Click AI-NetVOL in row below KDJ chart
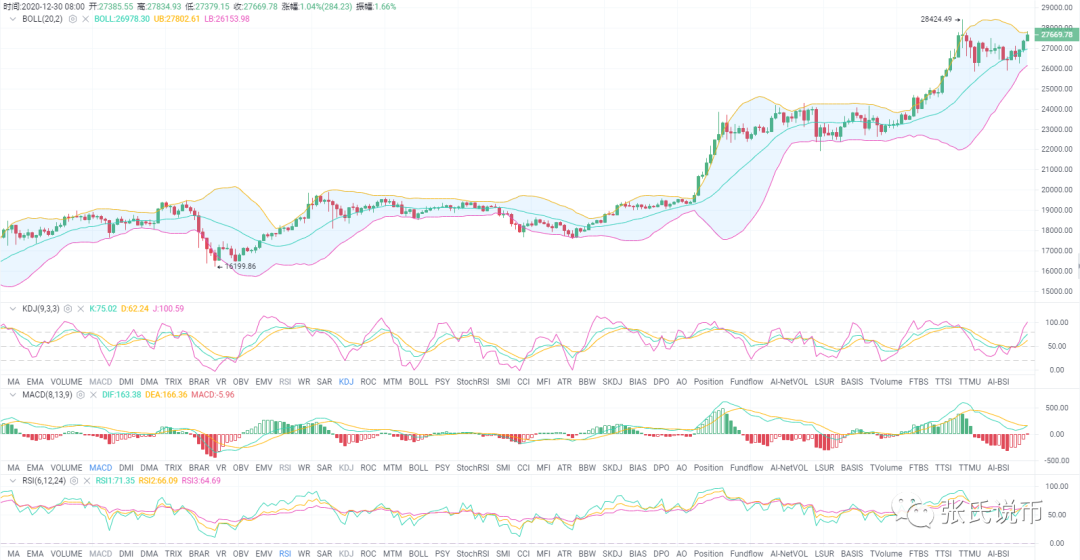 click(790, 382)
